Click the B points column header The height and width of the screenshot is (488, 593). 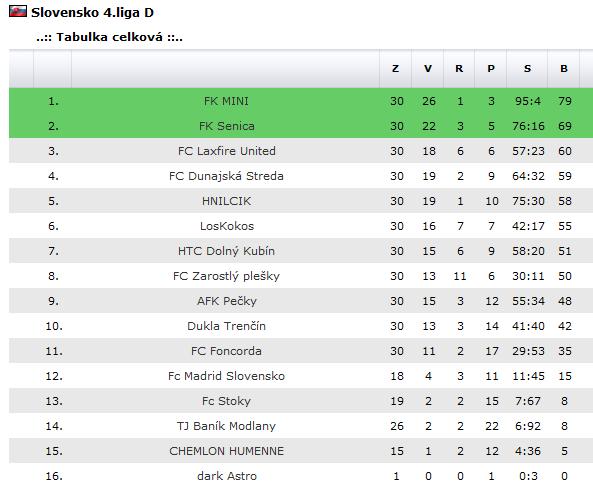coord(564,68)
